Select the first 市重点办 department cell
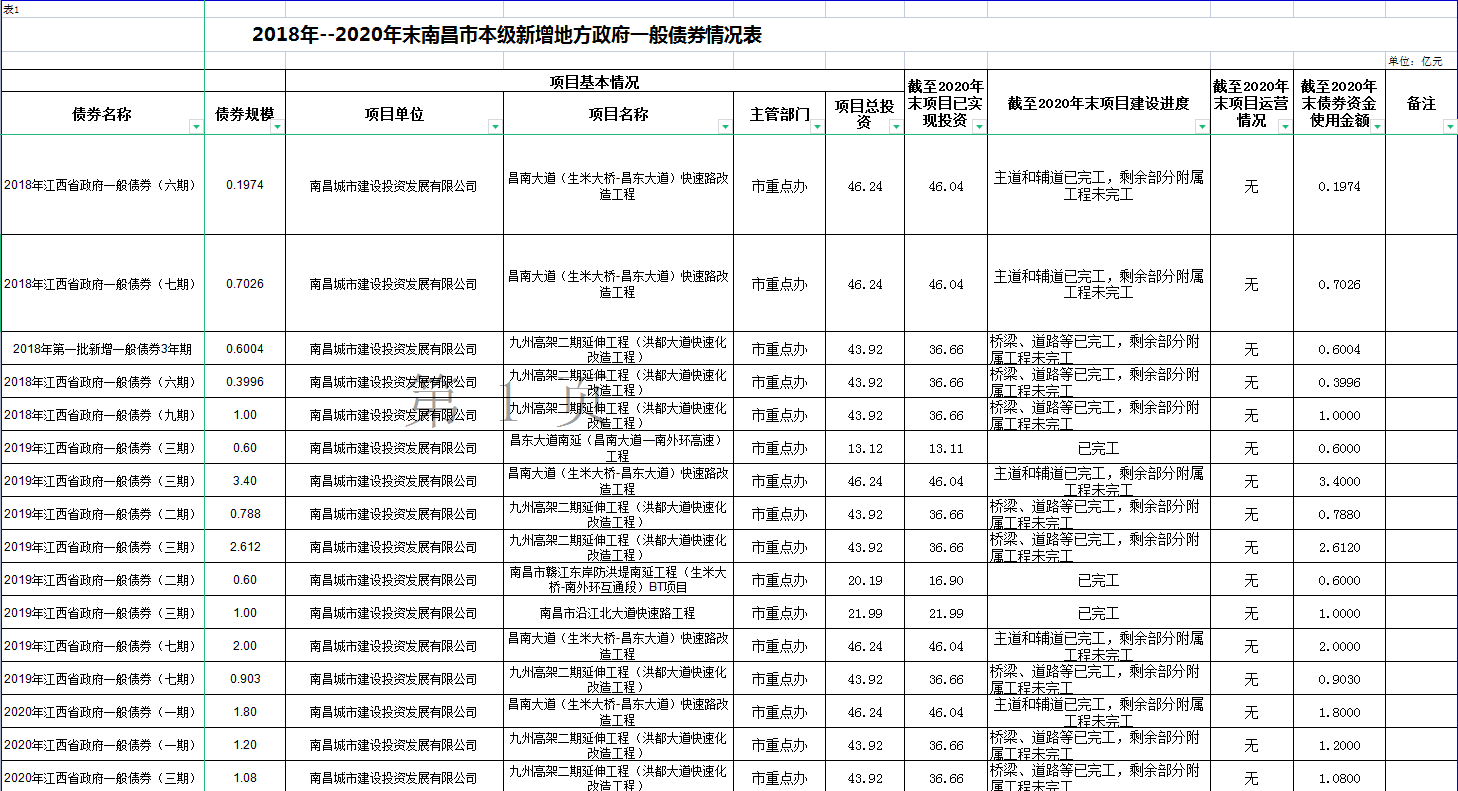 pos(781,184)
